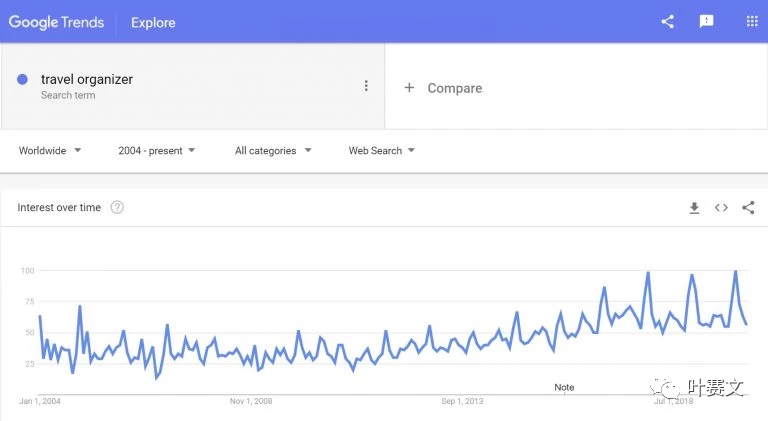Click the Google Trends logo
The width and height of the screenshot is (768, 421).
[x=56, y=23]
